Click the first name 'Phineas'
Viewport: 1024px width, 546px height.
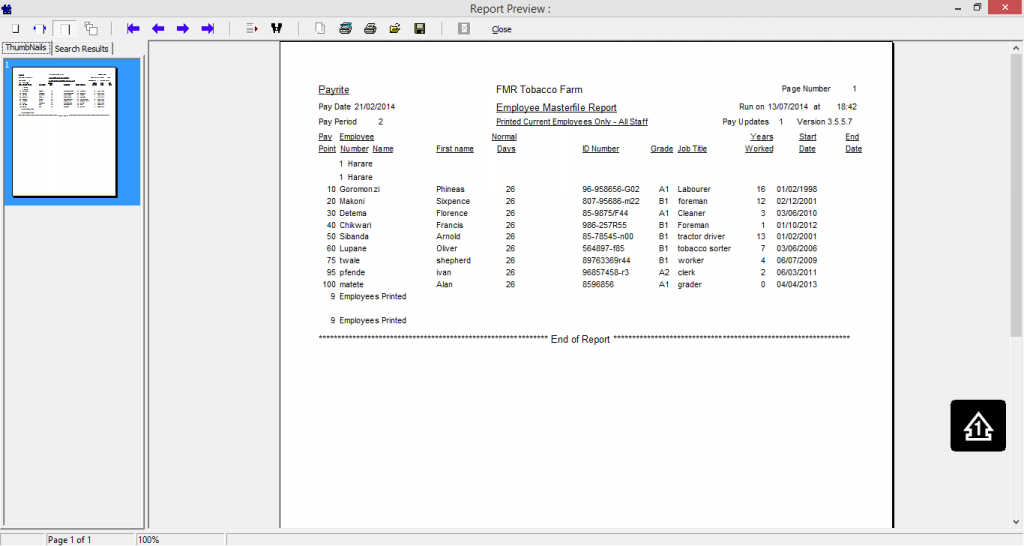(x=451, y=189)
